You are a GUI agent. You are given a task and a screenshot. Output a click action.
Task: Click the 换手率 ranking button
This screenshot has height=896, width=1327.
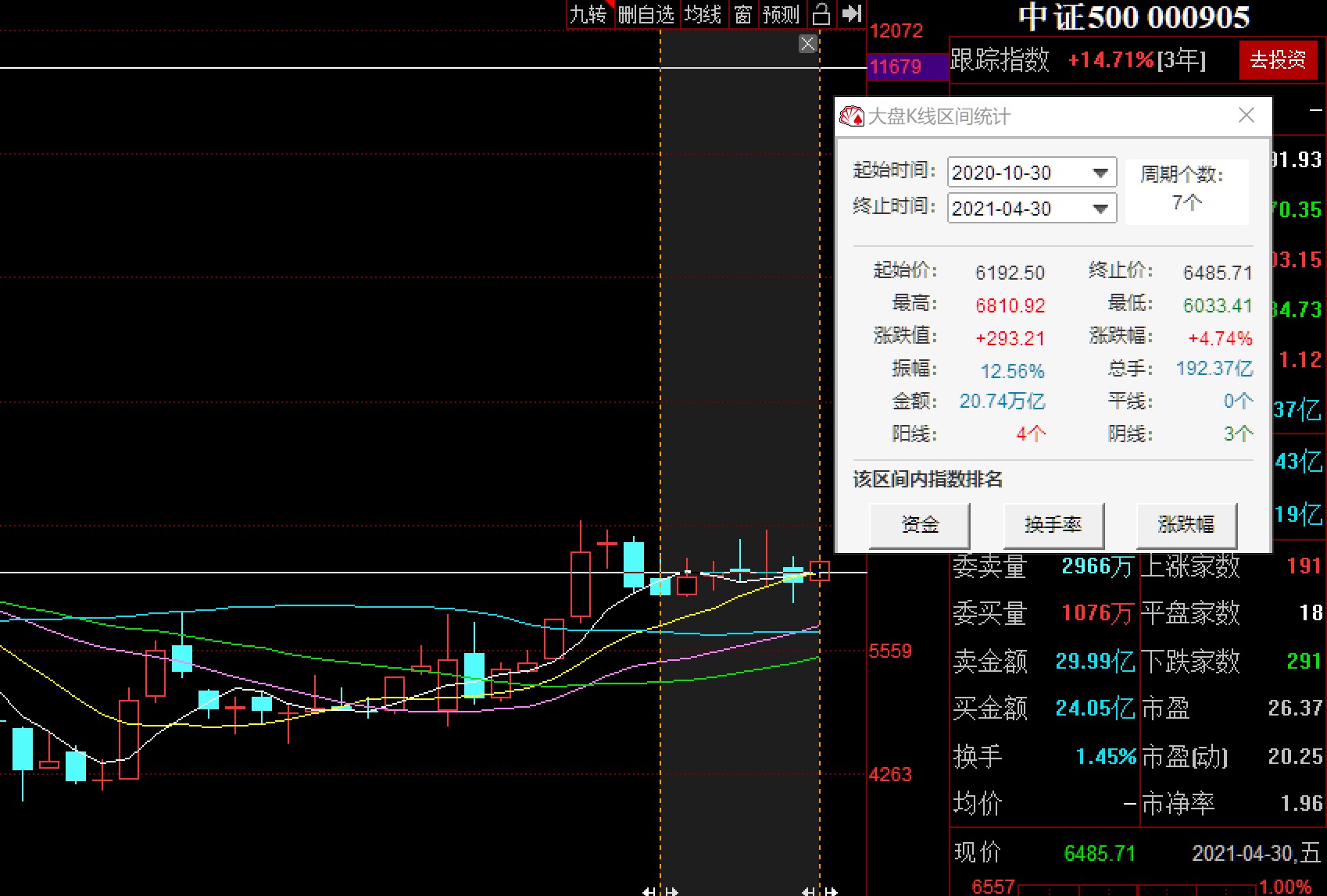point(1053,525)
